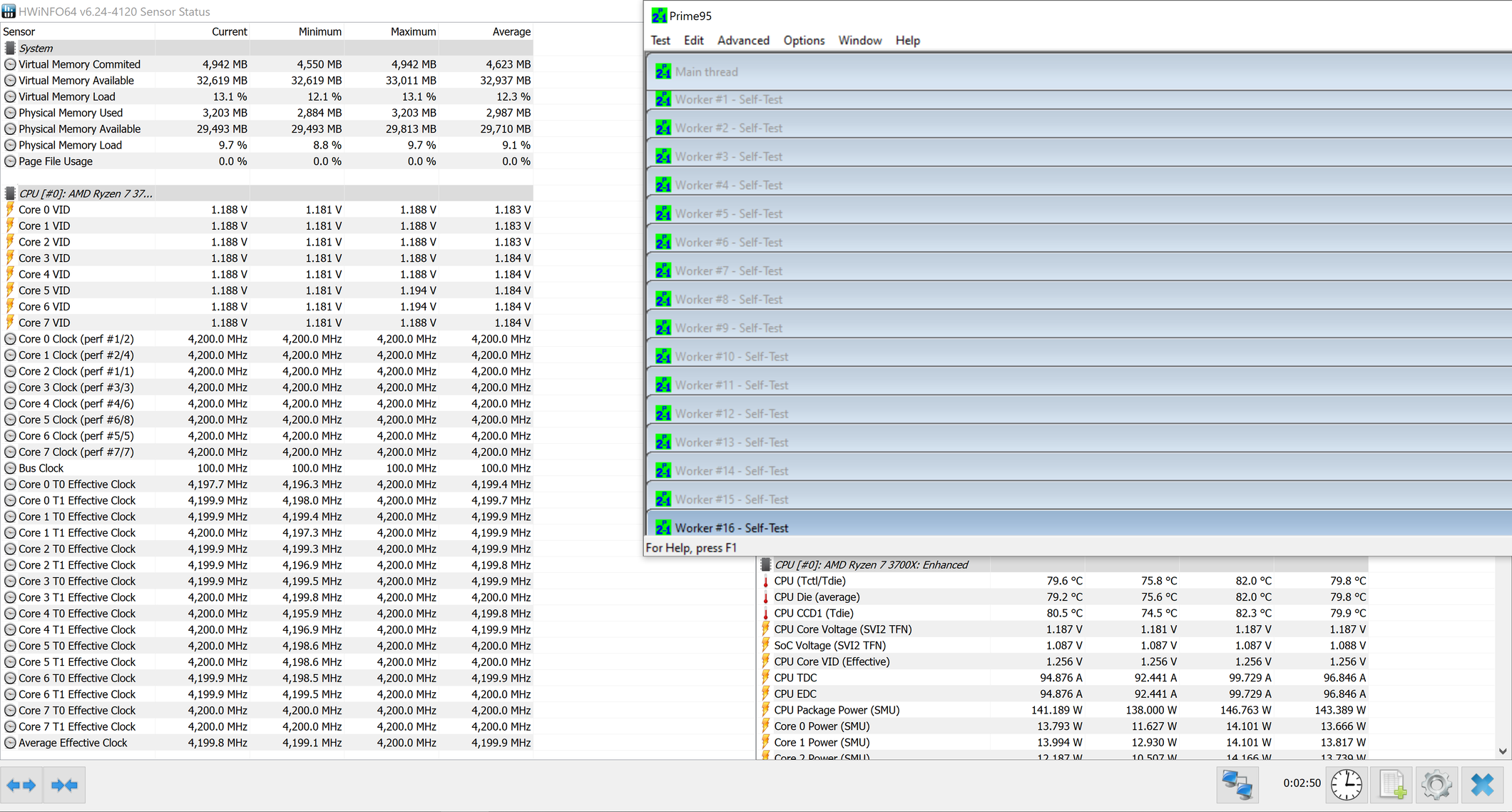Select Core 1 Power (SMU) row
The width and height of the screenshot is (1512, 812).
1063,742
